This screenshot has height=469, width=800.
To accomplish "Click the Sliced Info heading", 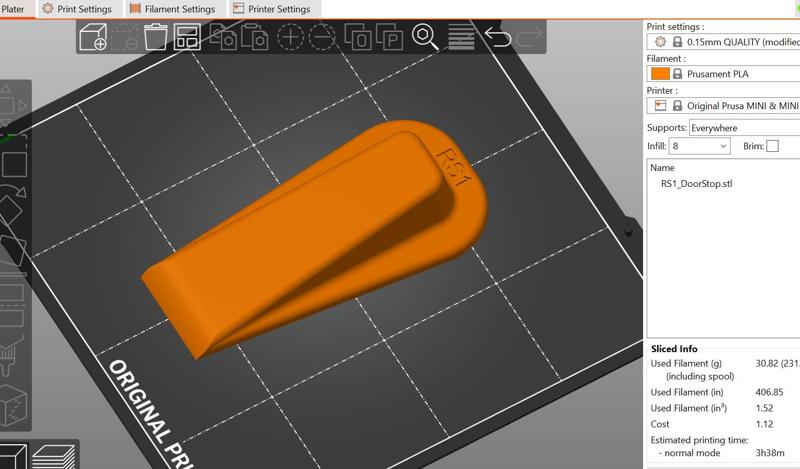I will click(674, 349).
